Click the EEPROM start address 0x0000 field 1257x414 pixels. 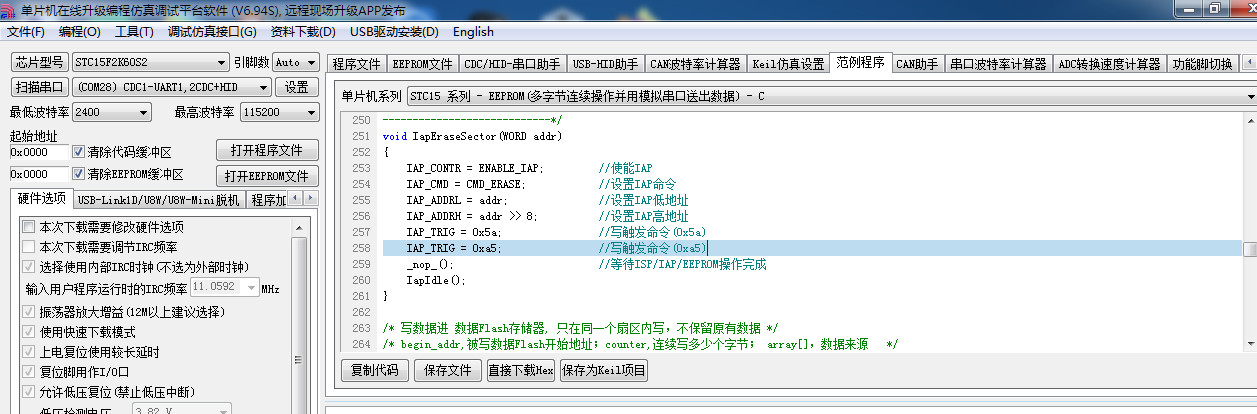click(x=39, y=174)
